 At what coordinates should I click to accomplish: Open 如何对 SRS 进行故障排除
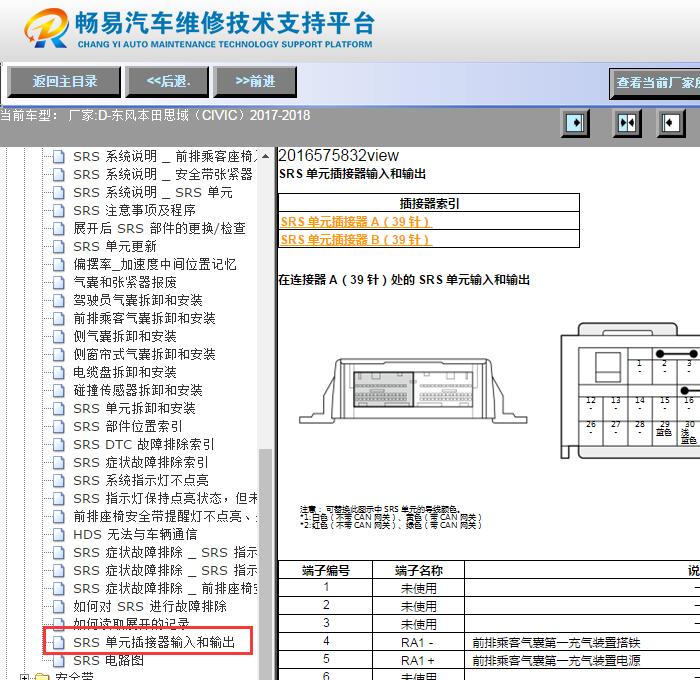pos(150,606)
